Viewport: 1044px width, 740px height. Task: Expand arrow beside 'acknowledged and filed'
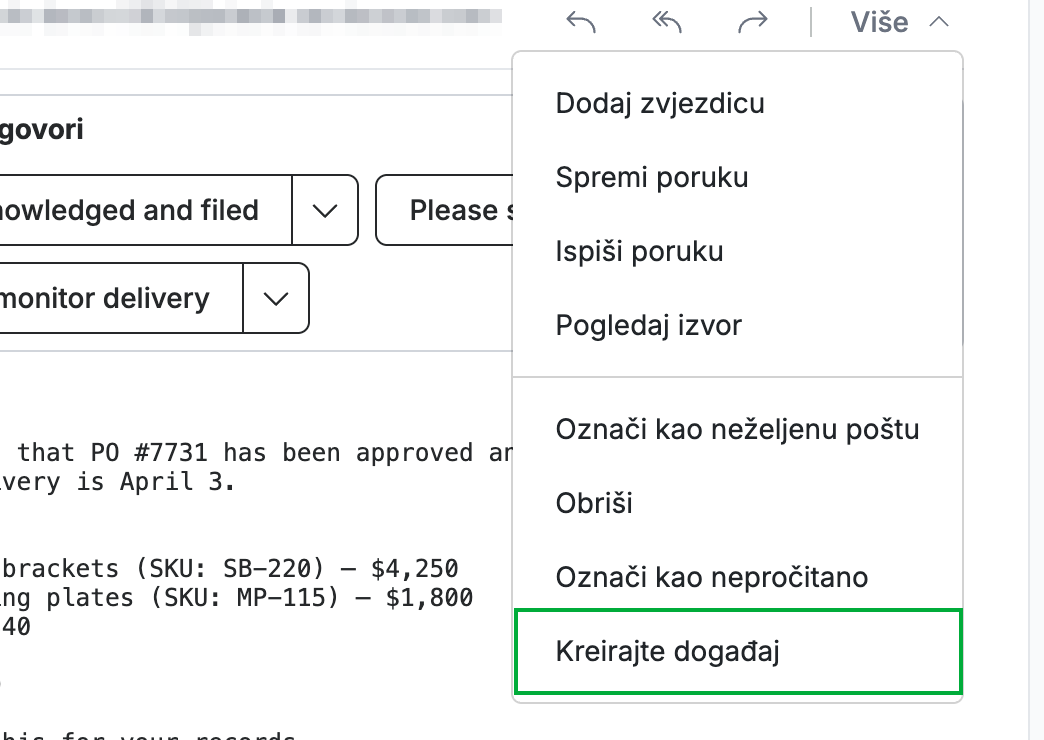coord(325,210)
